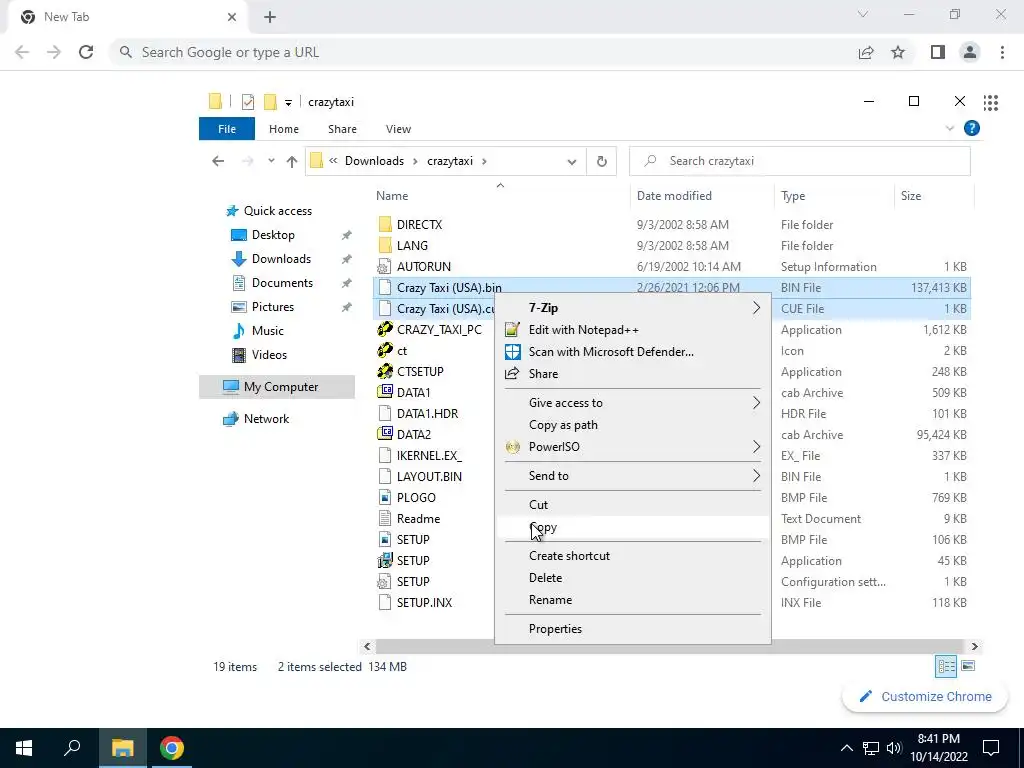Select the CTSETUP application
Viewport: 1024px width, 768px height.
420,372
